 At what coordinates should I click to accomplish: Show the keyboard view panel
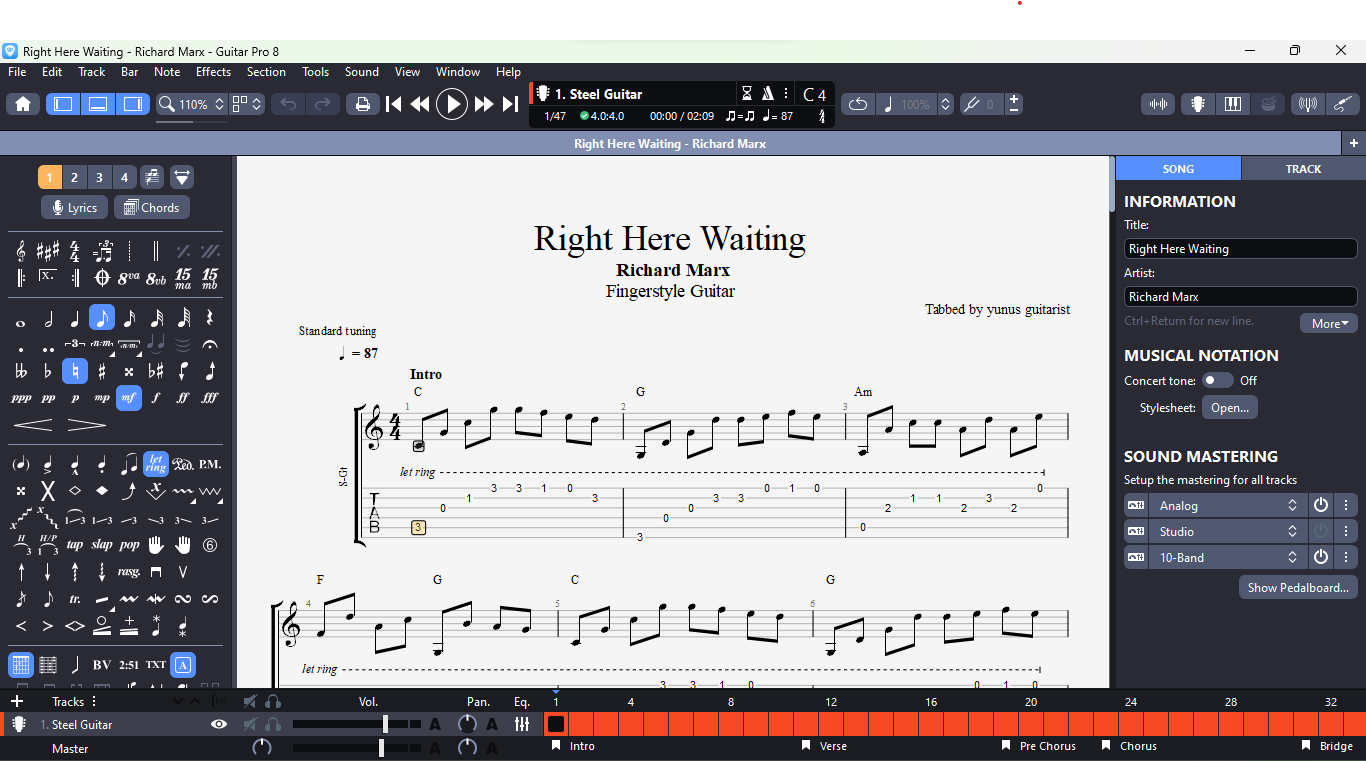(1232, 104)
